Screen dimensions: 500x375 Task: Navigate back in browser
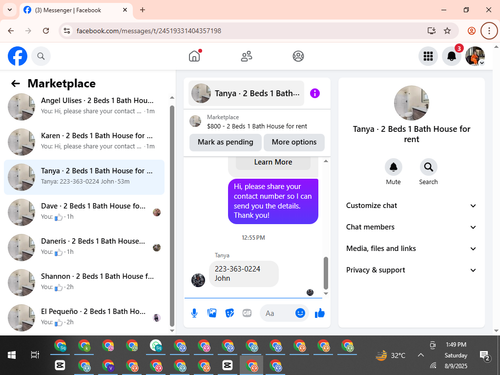(11, 31)
